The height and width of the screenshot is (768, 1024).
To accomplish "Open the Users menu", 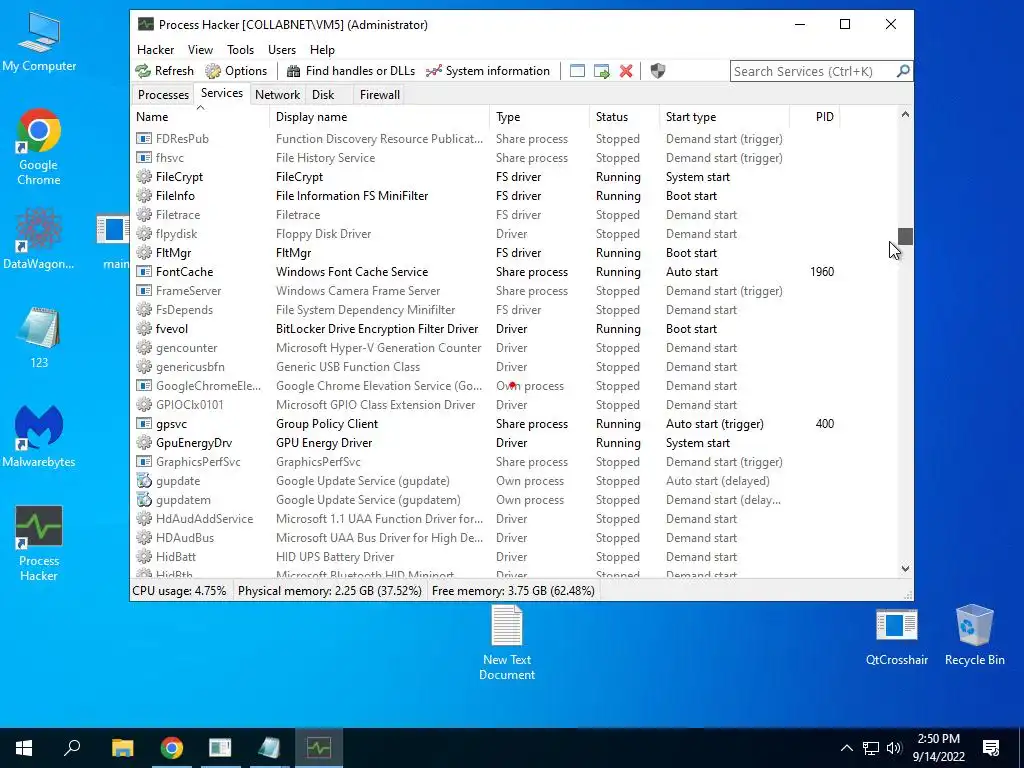I will tap(281, 50).
